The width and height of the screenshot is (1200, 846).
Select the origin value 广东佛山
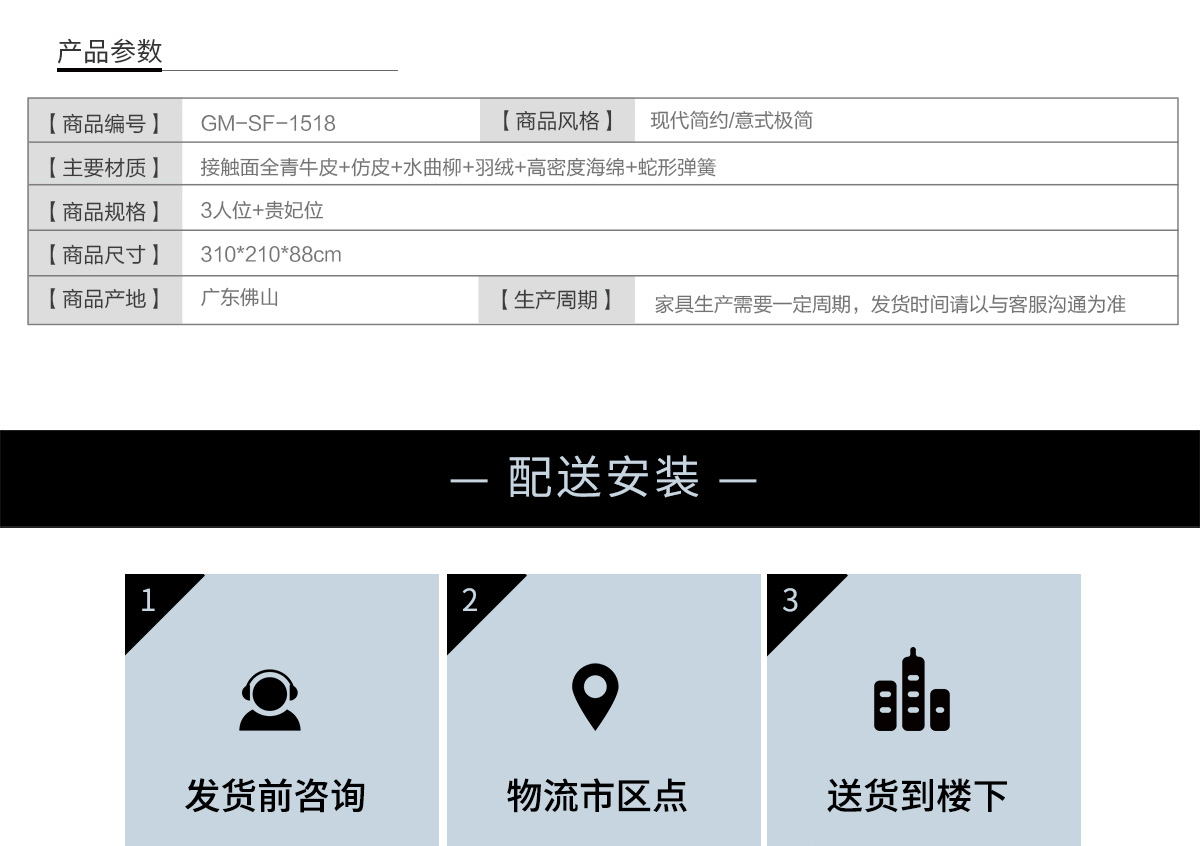click(239, 298)
